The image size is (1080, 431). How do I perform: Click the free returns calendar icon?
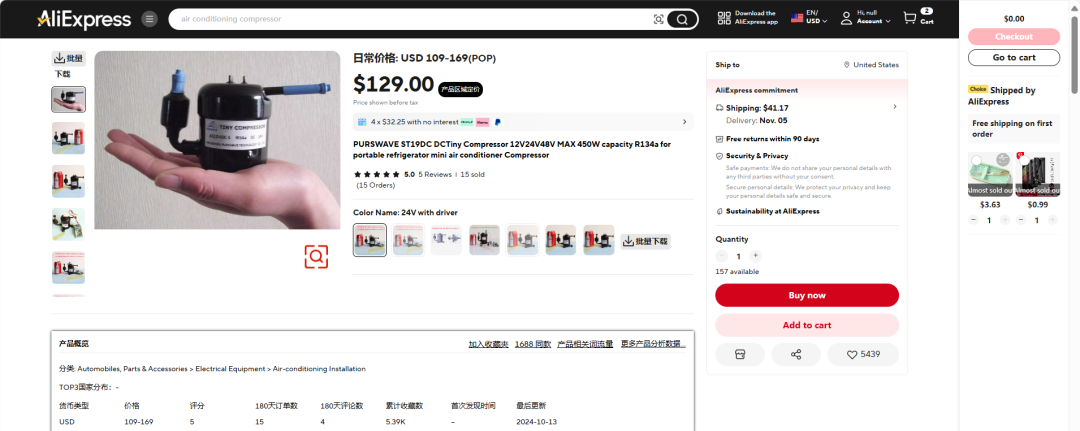click(719, 139)
